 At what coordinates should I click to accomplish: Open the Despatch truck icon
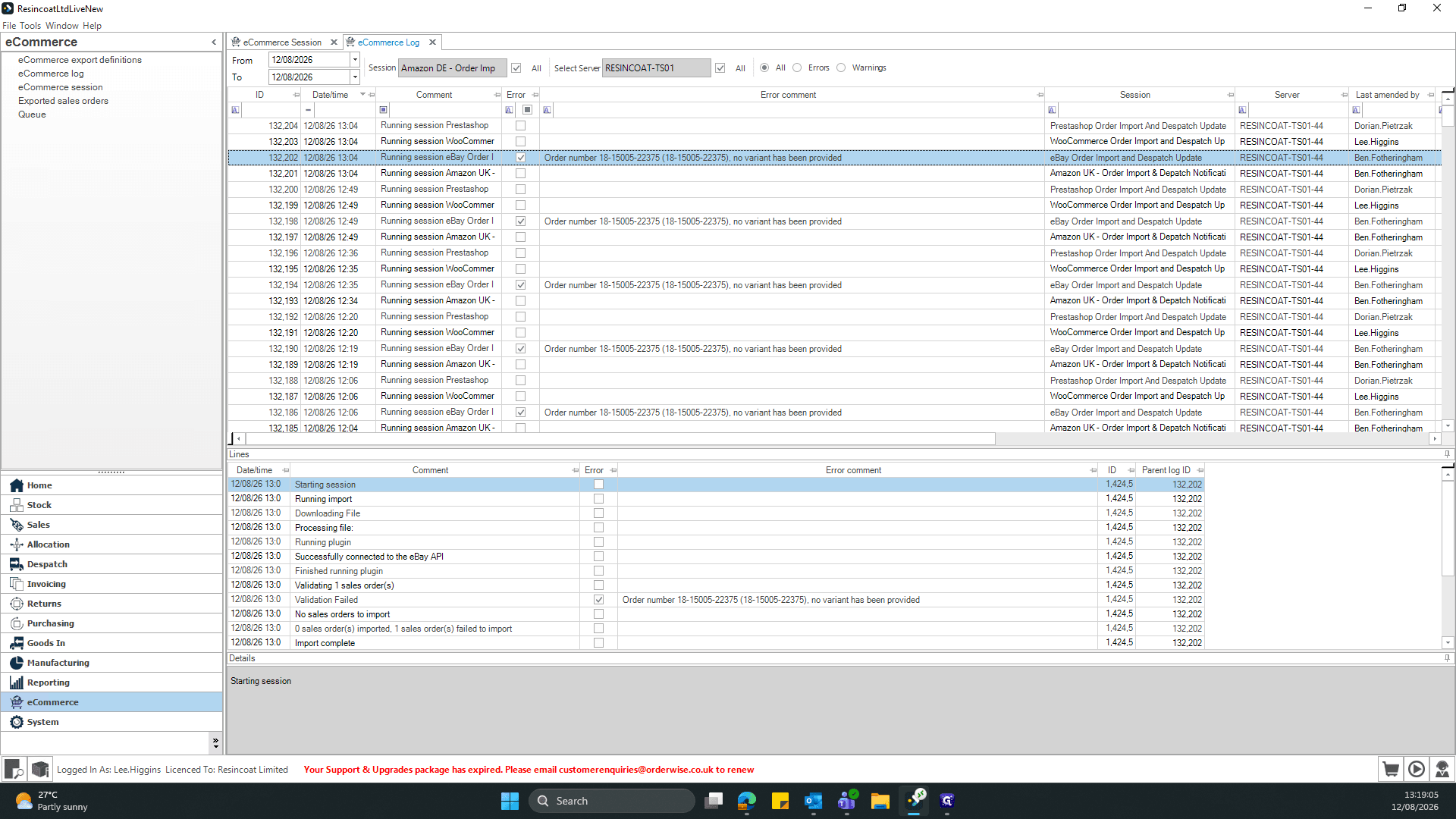pyautogui.click(x=17, y=564)
